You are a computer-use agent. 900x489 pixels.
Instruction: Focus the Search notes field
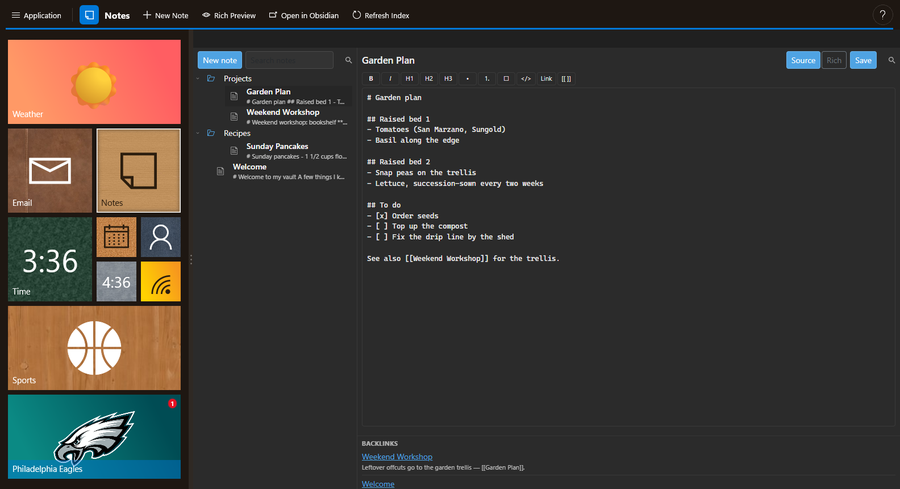pos(289,60)
